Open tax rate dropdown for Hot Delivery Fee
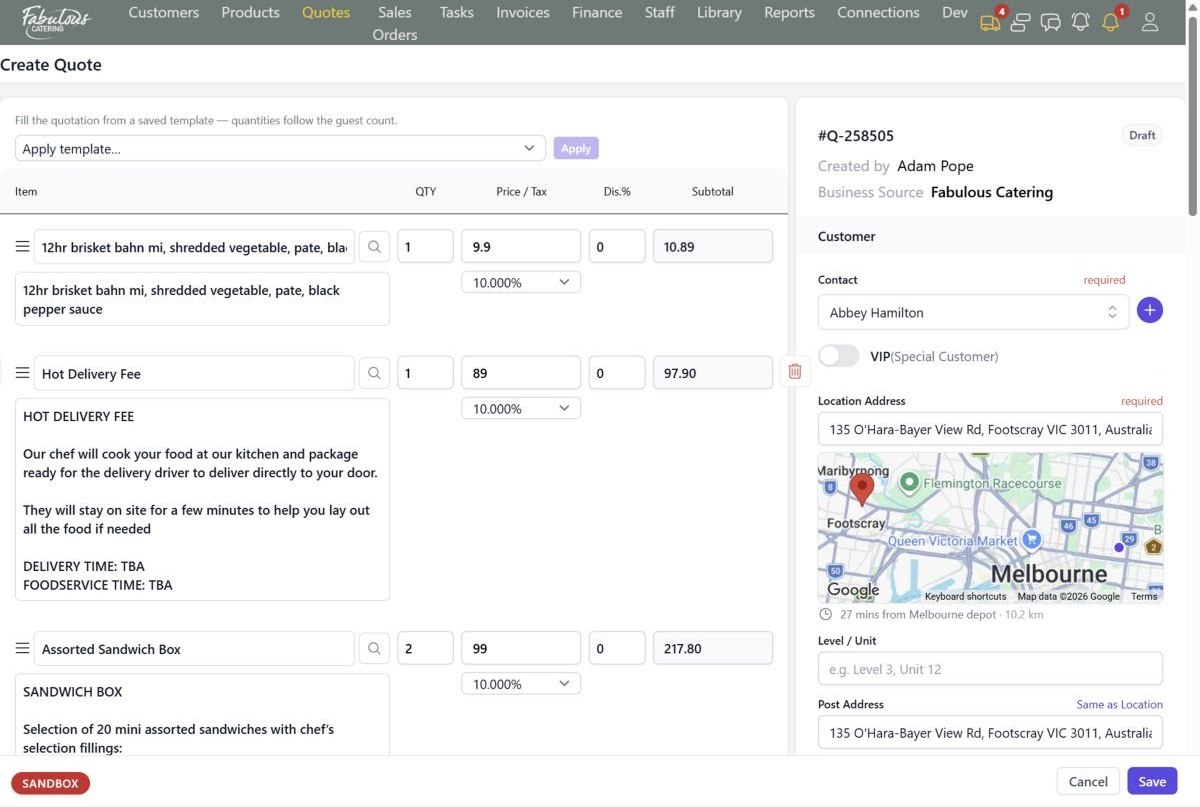Screen dimensions: 1200x807 click(521, 408)
